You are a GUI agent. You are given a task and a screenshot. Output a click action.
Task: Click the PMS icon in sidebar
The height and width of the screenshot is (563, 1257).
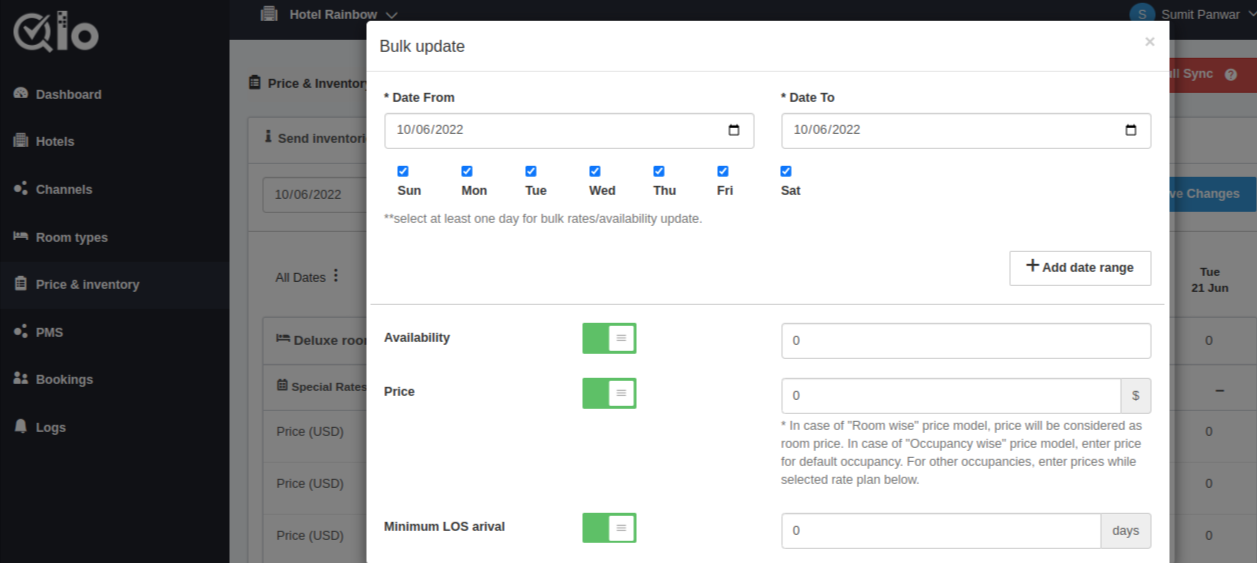point(20,331)
